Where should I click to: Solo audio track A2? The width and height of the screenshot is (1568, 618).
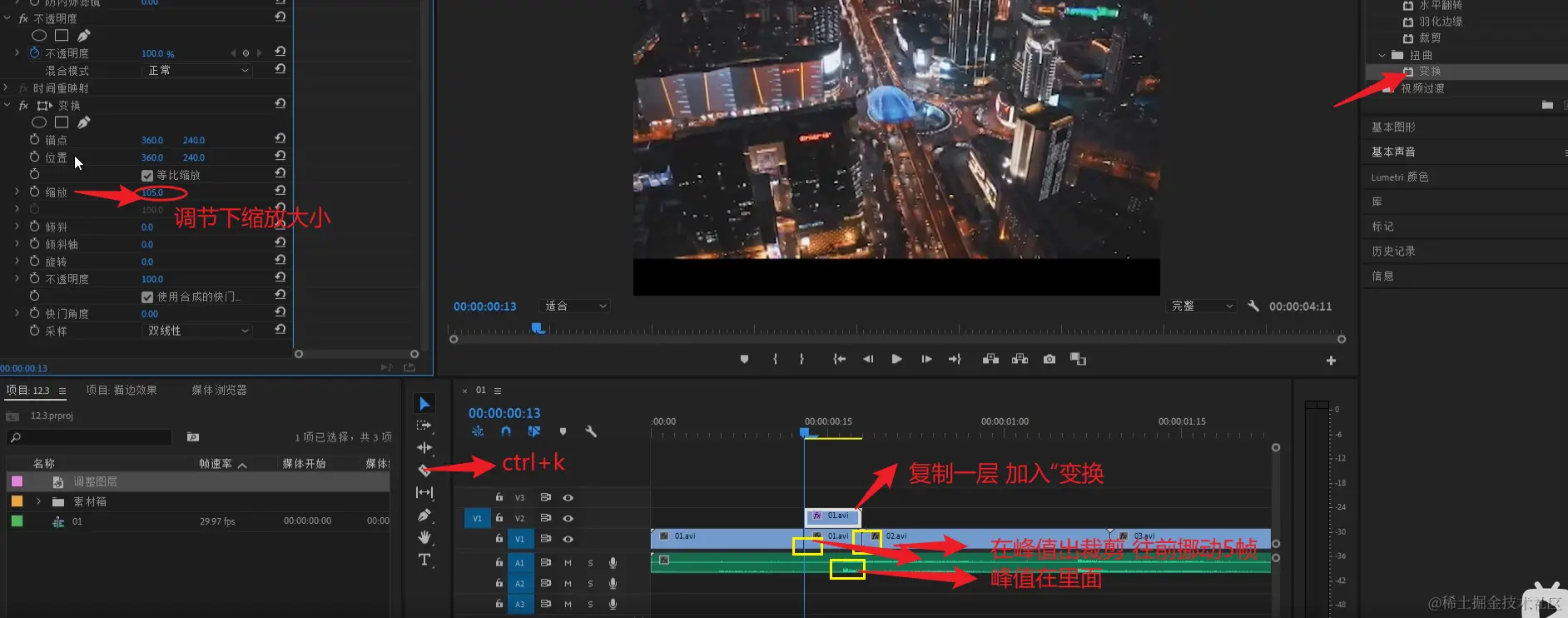pos(590,584)
